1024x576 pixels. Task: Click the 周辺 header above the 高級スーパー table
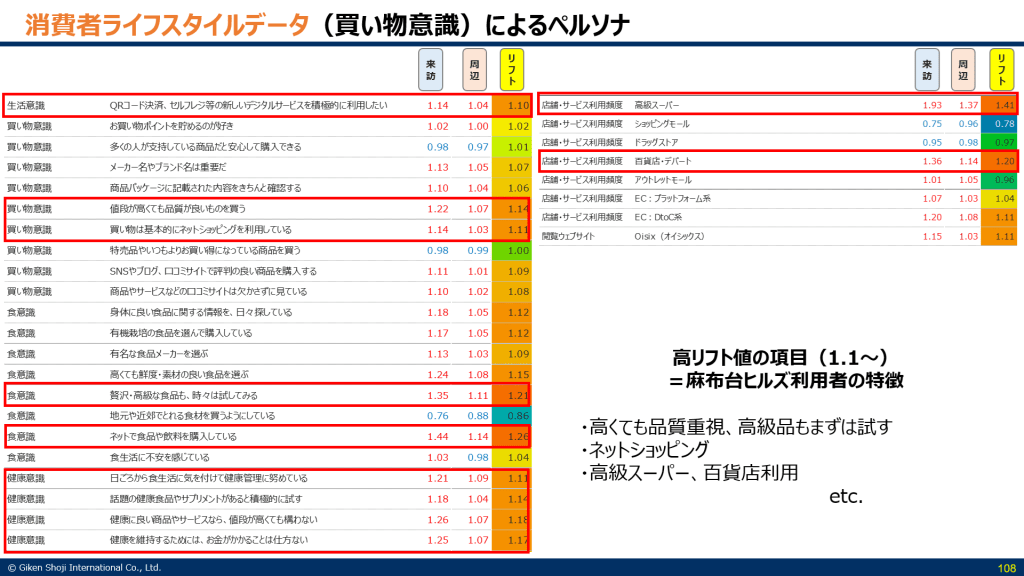(963, 70)
